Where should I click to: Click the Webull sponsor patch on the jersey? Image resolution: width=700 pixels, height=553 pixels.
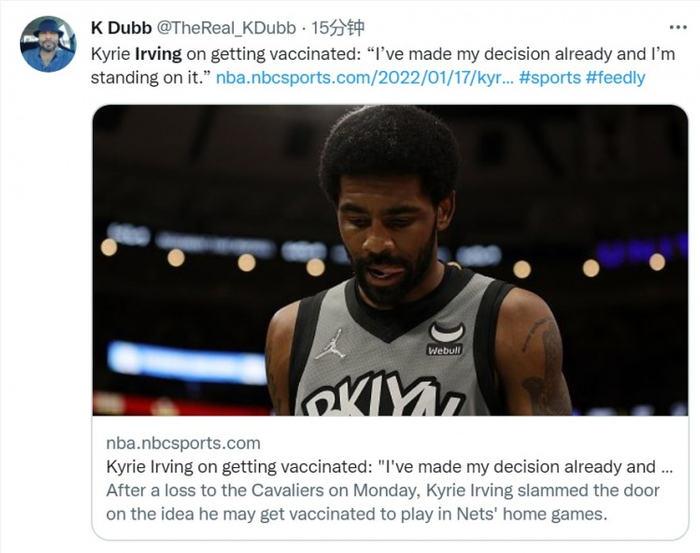(444, 338)
